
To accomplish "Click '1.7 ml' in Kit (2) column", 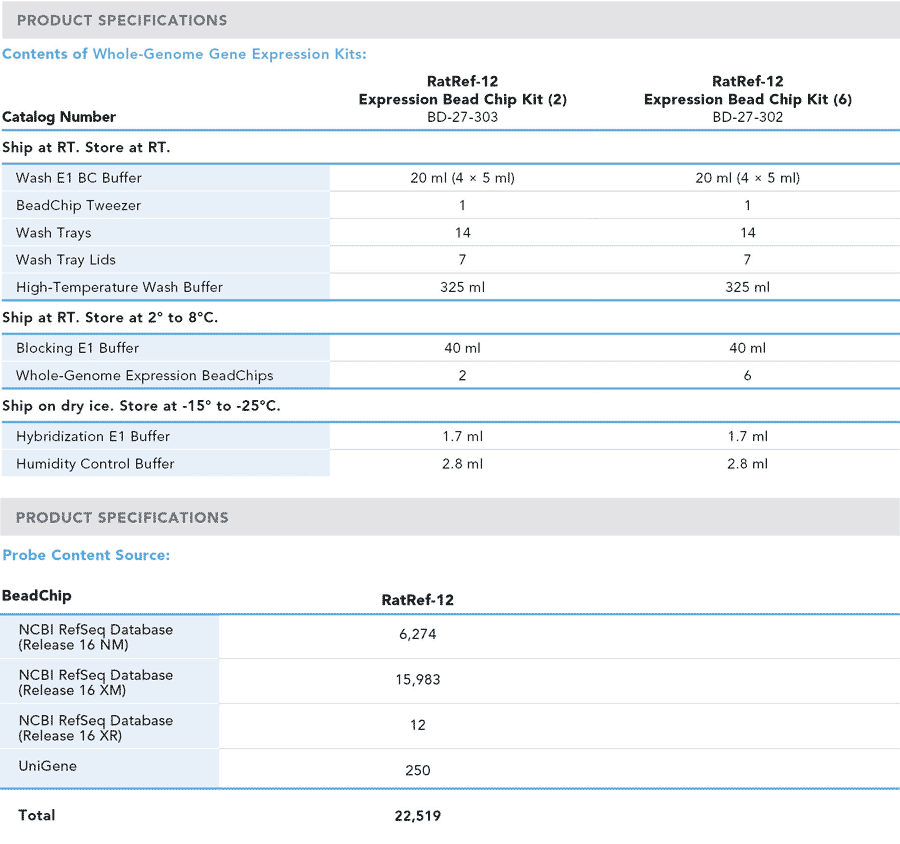I will (x=462, y=436).
